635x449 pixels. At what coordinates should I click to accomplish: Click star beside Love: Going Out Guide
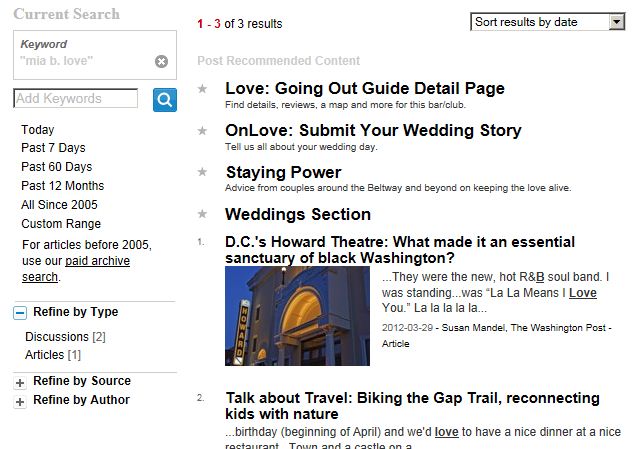pos(202,88)
